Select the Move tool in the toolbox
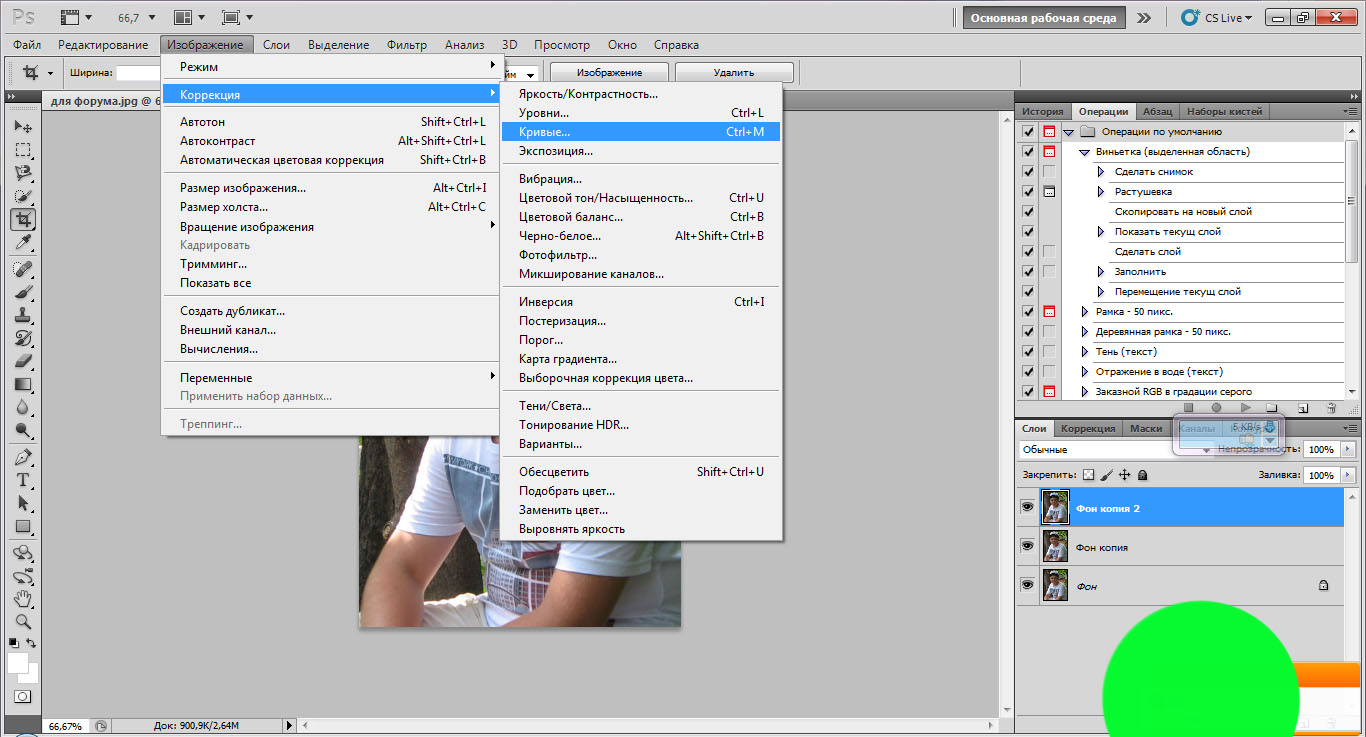 click(23, 127)
